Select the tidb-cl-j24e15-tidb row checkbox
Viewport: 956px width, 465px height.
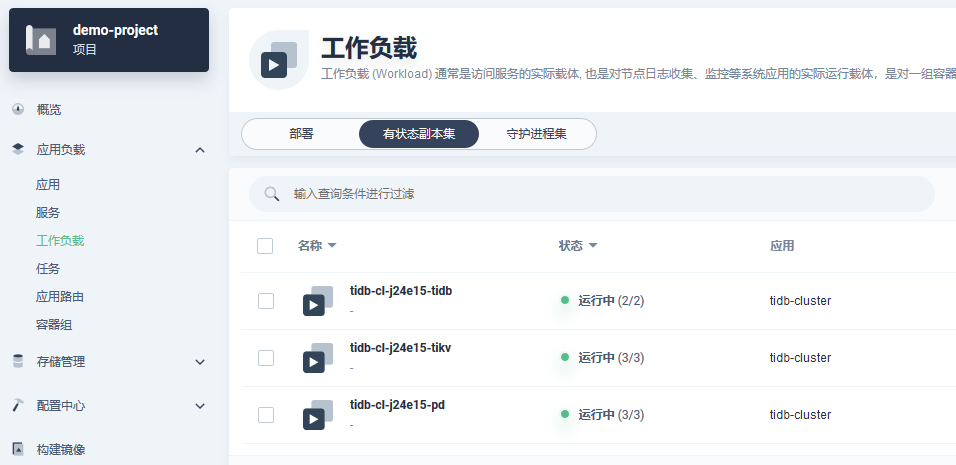(266, 301)
